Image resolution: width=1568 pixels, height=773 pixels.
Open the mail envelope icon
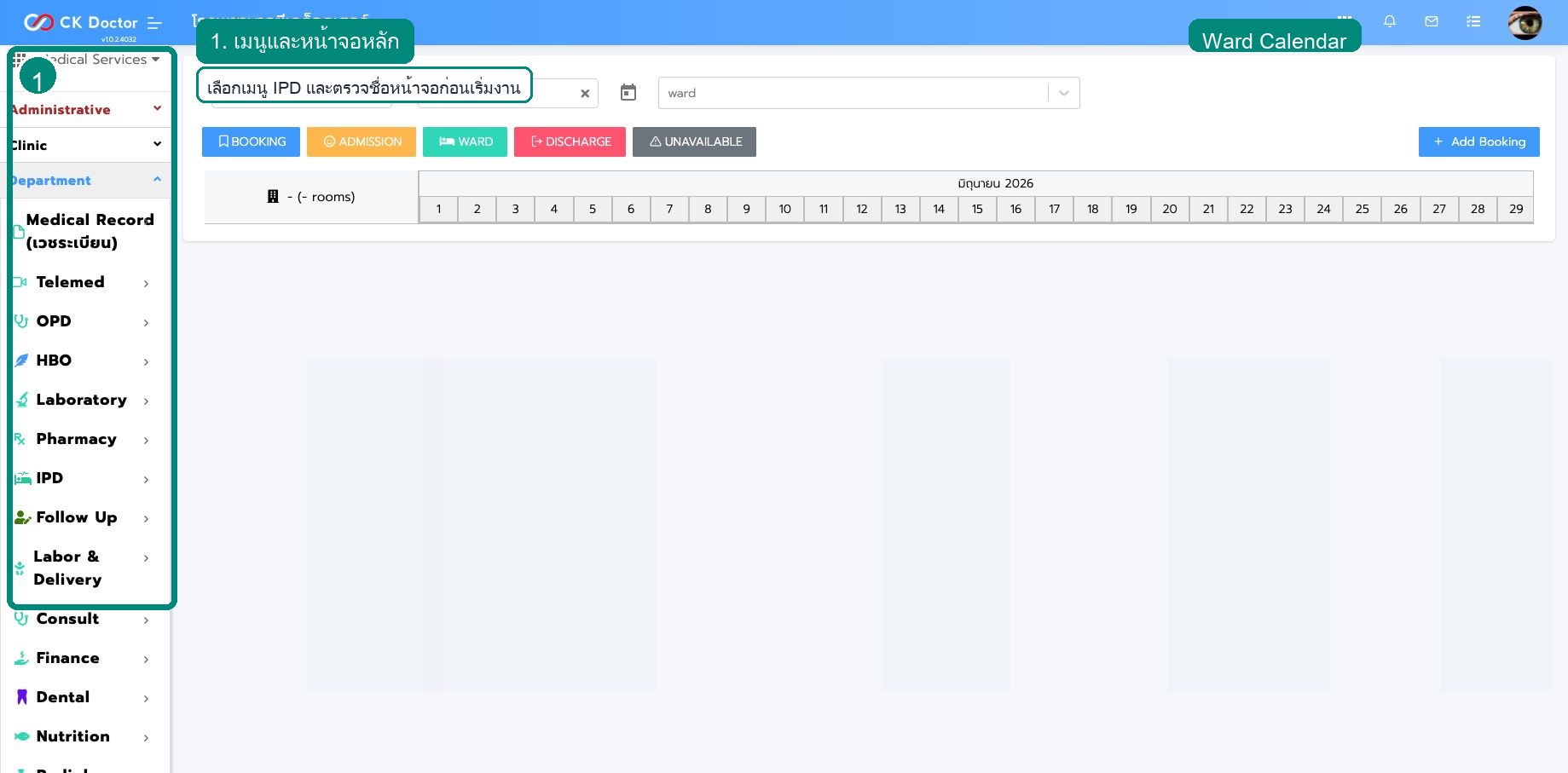click(1432, 21)
